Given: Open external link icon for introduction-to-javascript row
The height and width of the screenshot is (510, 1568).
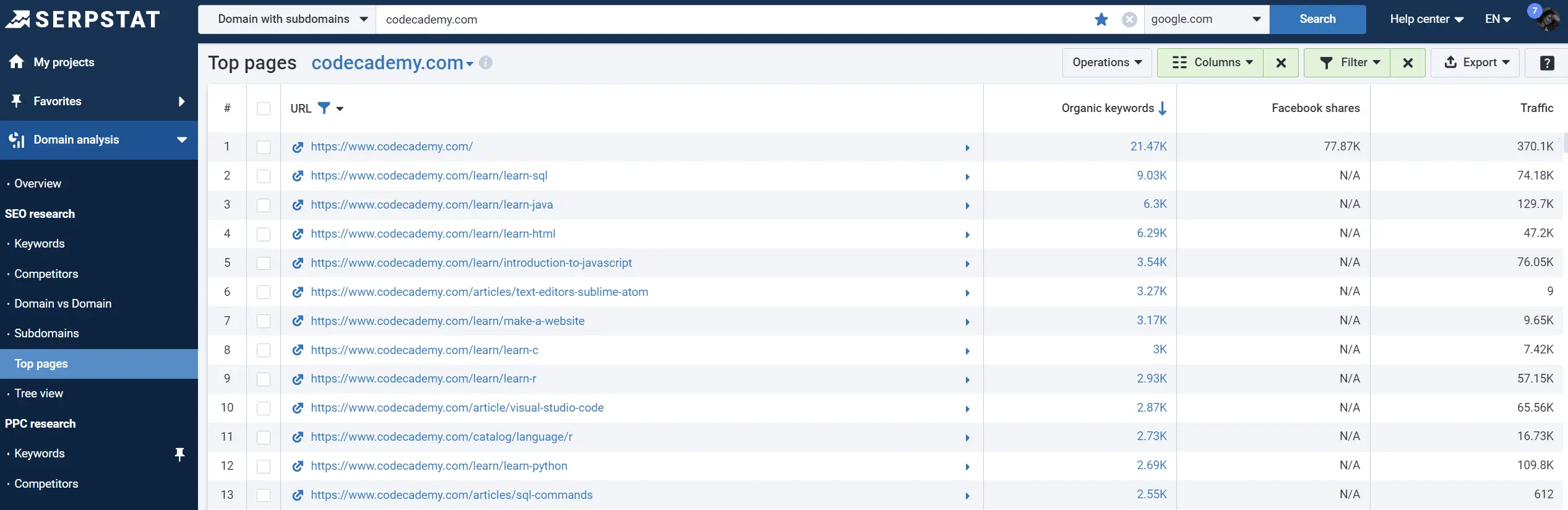Looking at the screenshot, I should click(298, 263).
